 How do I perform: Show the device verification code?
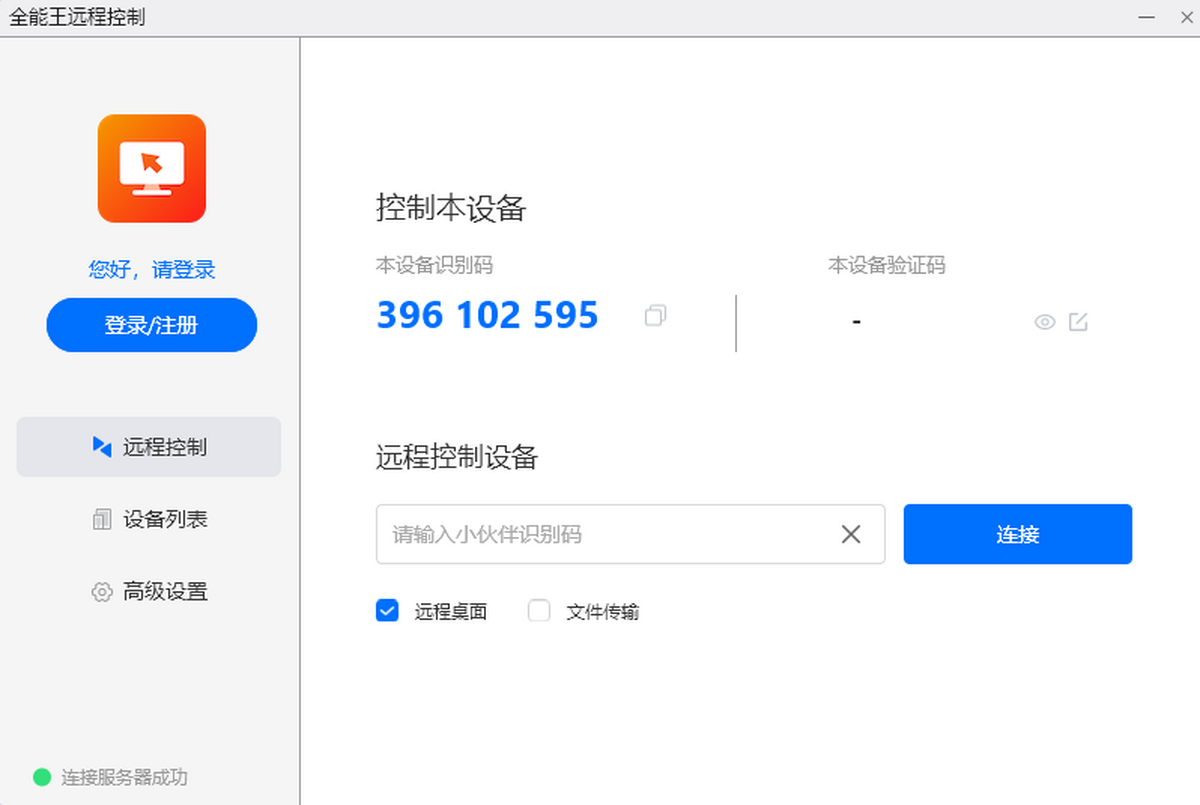click(1044, 322)
